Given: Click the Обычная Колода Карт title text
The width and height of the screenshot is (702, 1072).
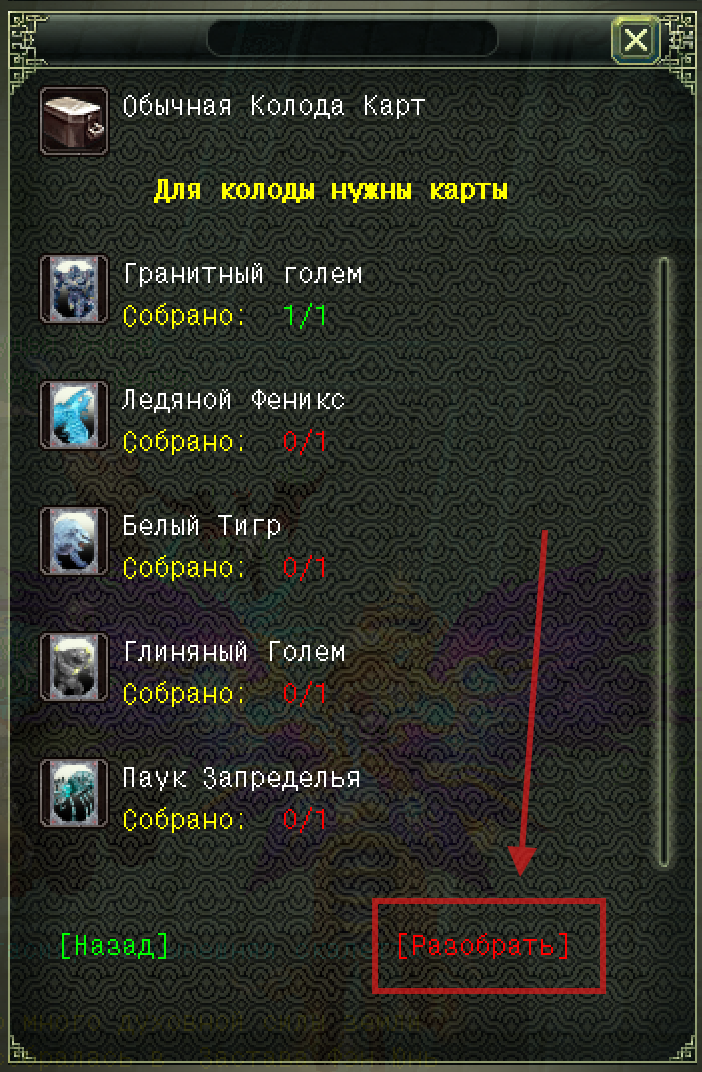Looking at the screenshot, I should click(274, 107).
